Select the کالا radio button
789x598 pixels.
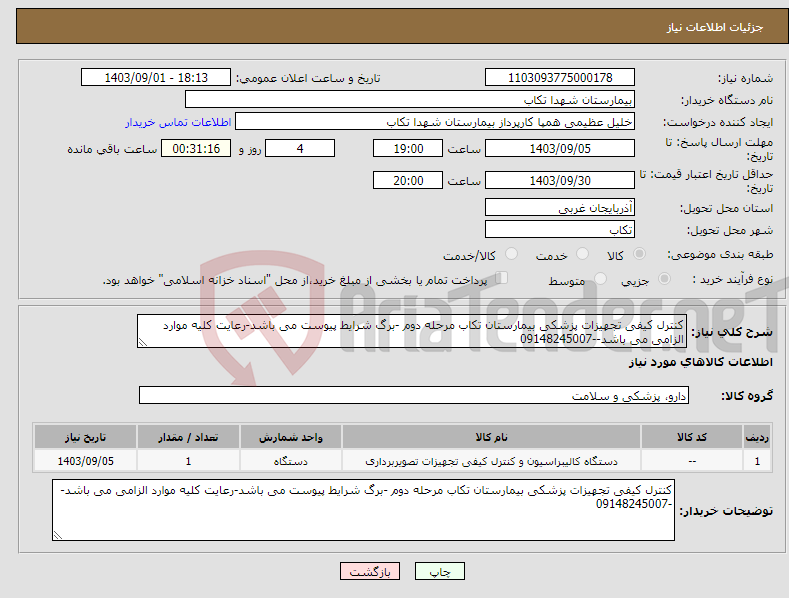(639, 254)
